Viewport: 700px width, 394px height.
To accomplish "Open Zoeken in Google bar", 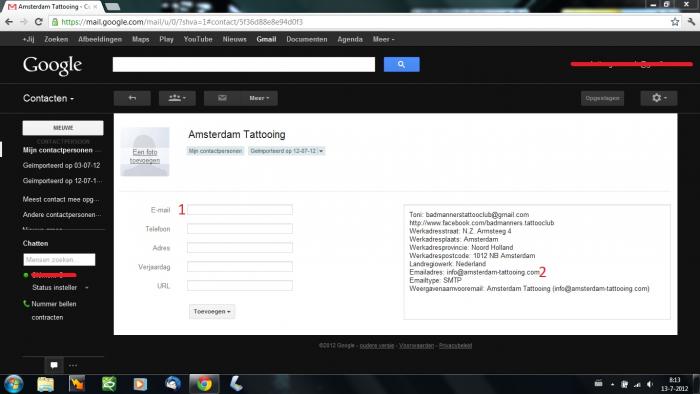I will click(56, 39).
